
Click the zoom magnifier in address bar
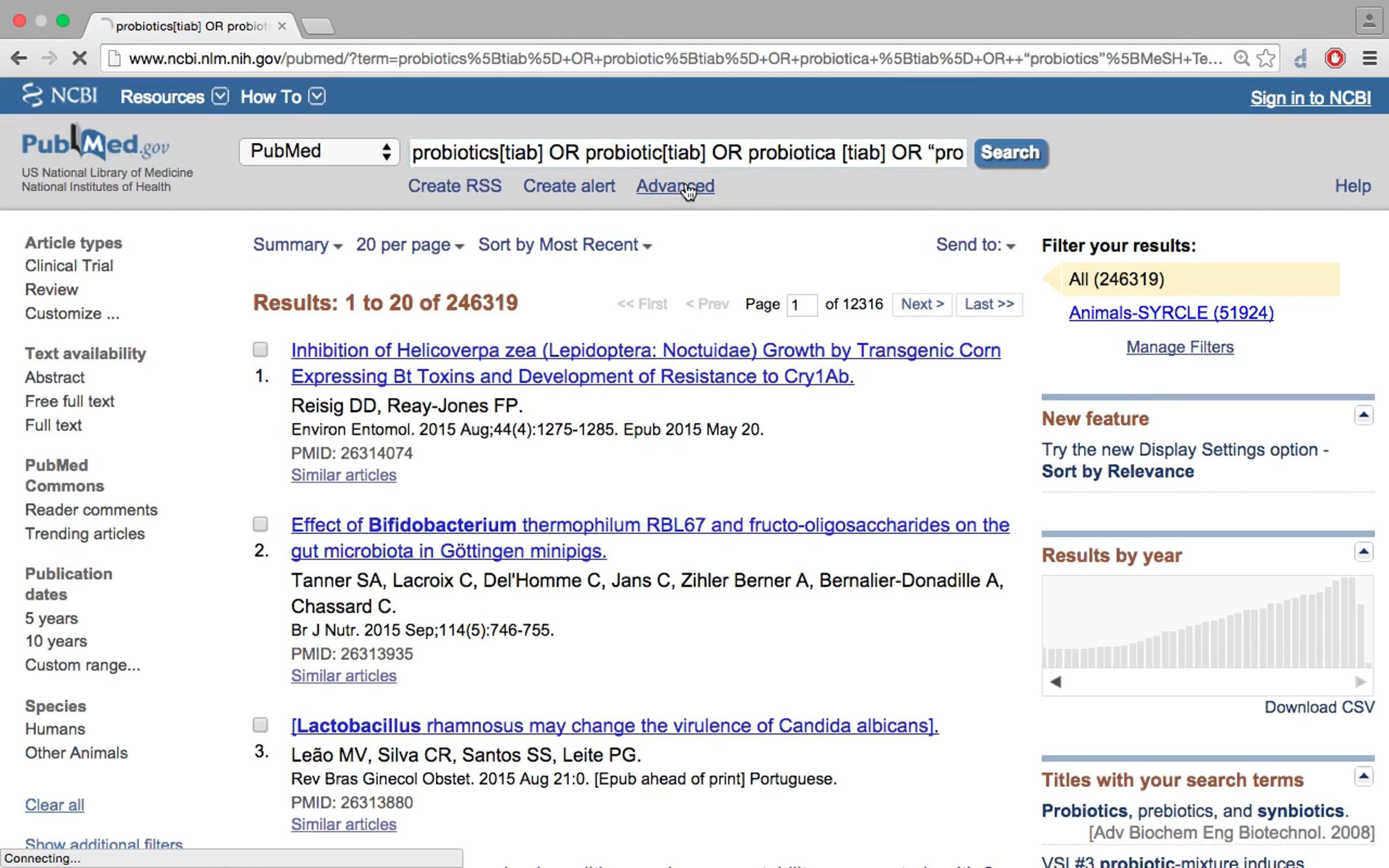1241,58
